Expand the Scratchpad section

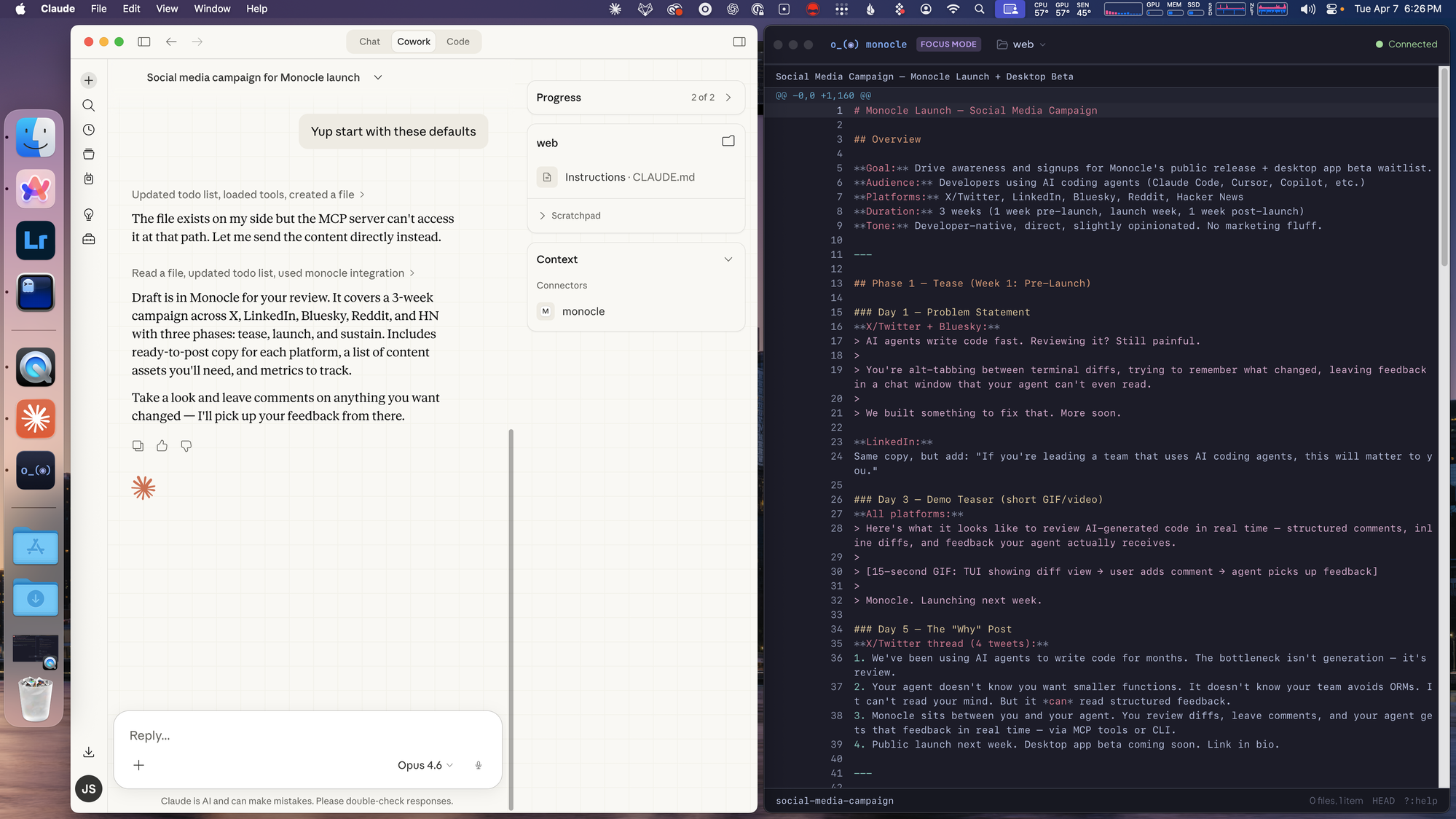coord(570,216)
